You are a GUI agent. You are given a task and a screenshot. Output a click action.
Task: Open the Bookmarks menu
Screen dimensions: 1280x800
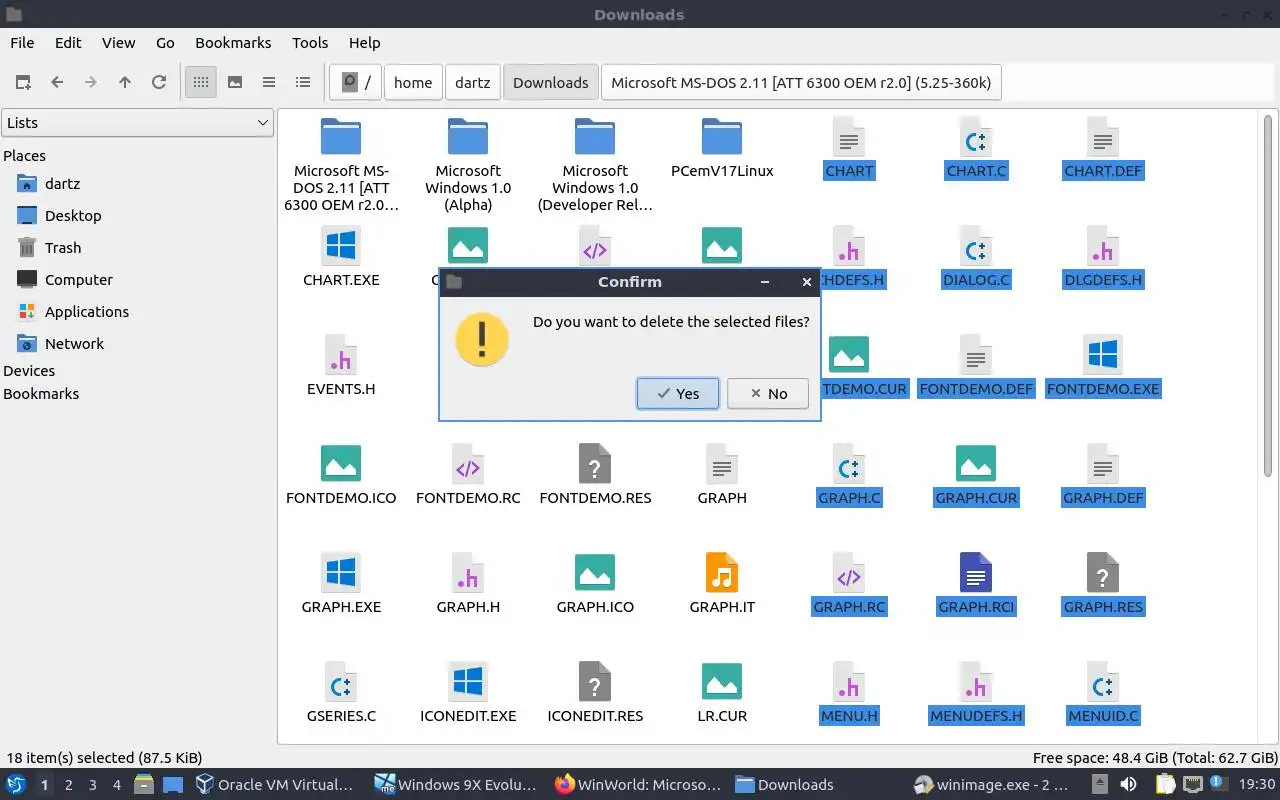pyautogui.click(x=233, y=42)
